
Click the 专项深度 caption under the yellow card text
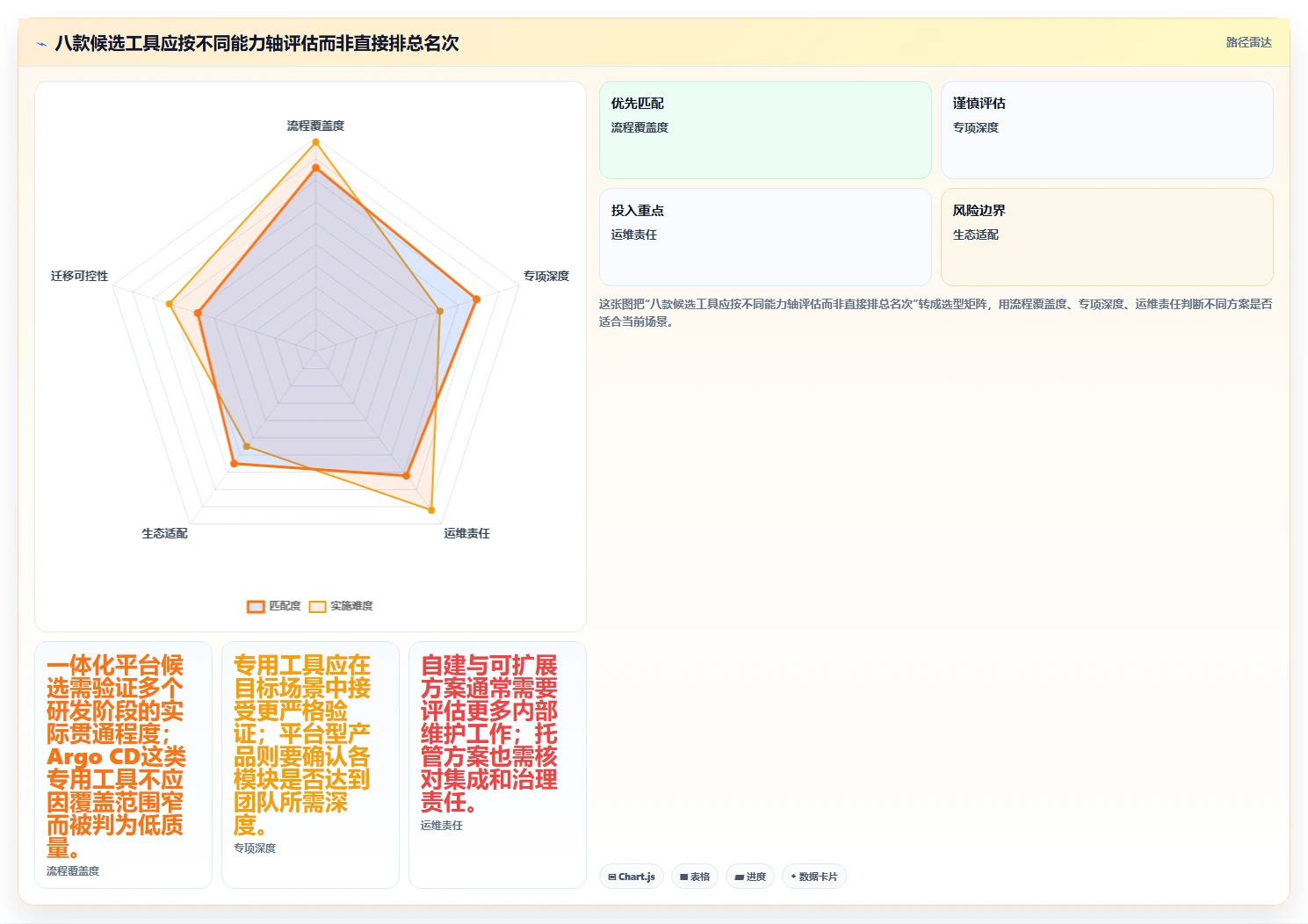pyautogui.click(x=255, y=848)
